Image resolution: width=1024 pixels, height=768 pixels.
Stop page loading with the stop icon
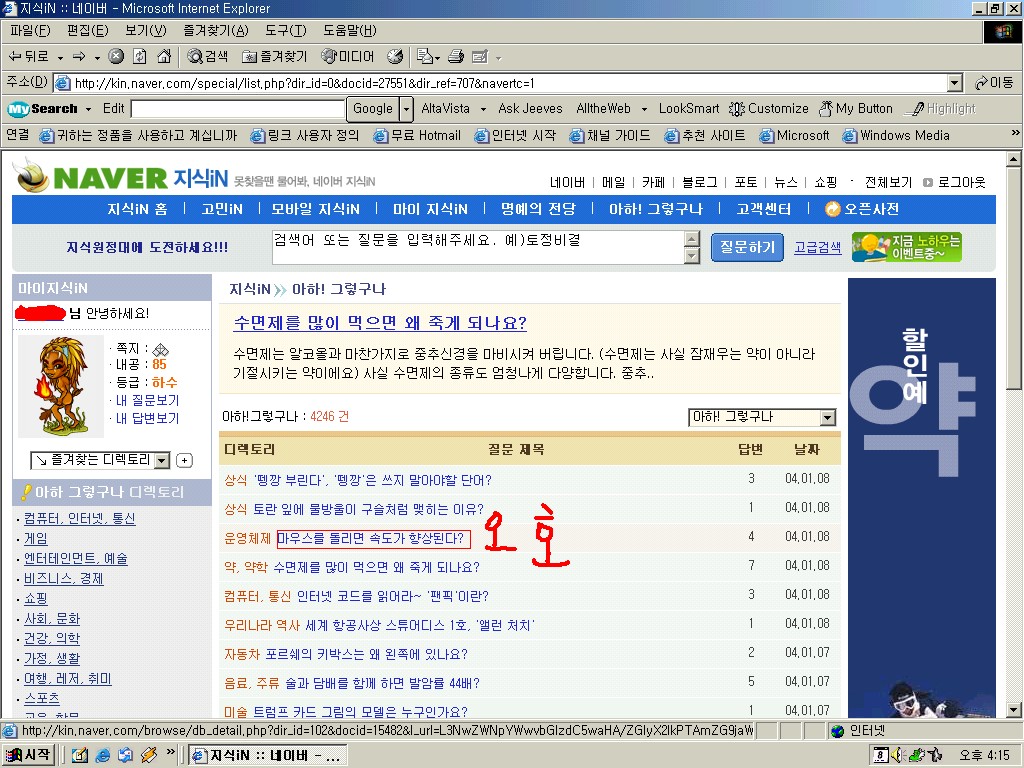(x=116, y=57)
